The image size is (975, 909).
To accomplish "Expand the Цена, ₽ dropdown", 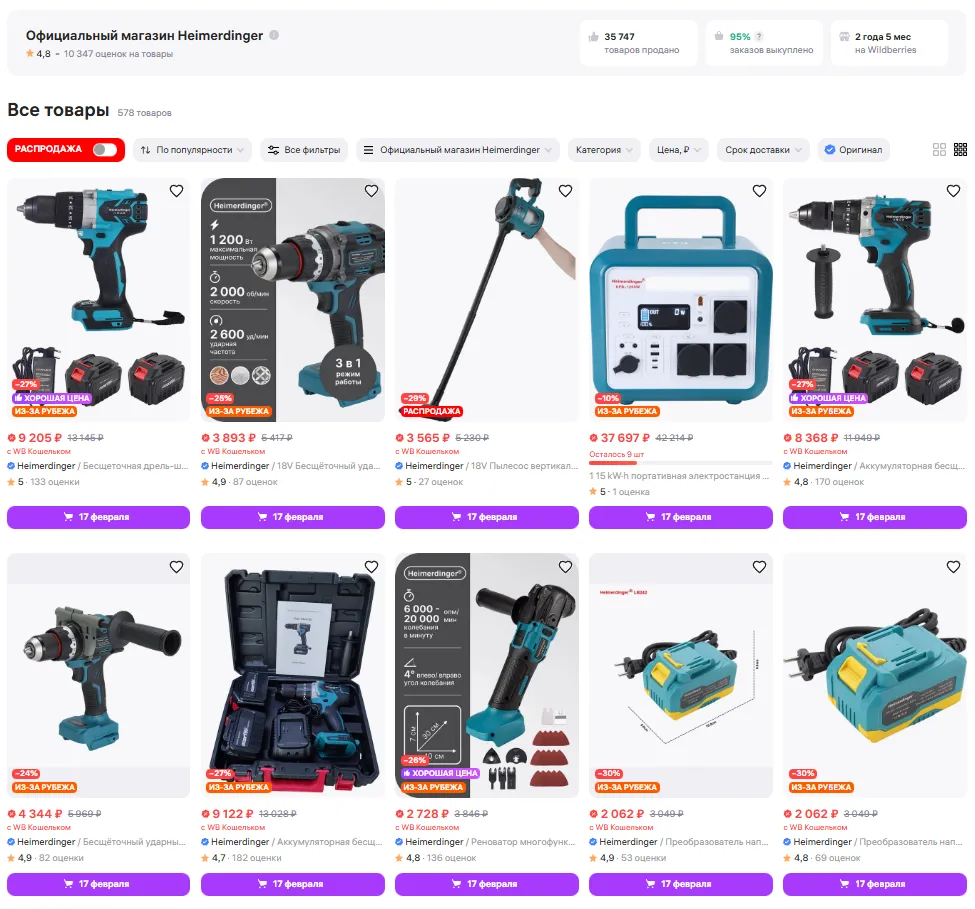I will (678, 150).
